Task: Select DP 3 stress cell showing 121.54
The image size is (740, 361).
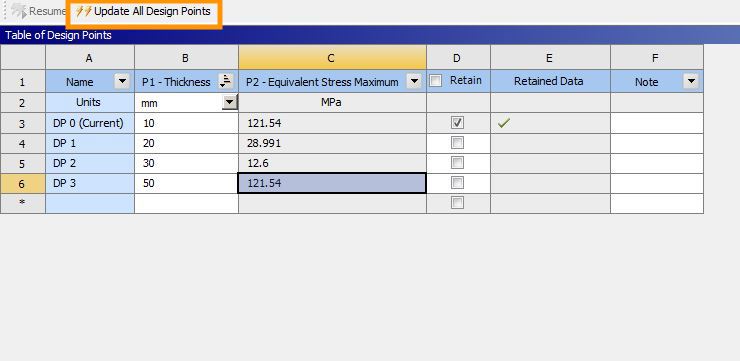Action: 332,183
